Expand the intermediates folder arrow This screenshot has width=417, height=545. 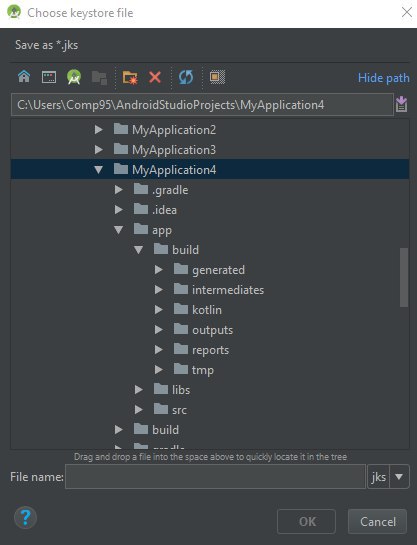coord(158,290)
